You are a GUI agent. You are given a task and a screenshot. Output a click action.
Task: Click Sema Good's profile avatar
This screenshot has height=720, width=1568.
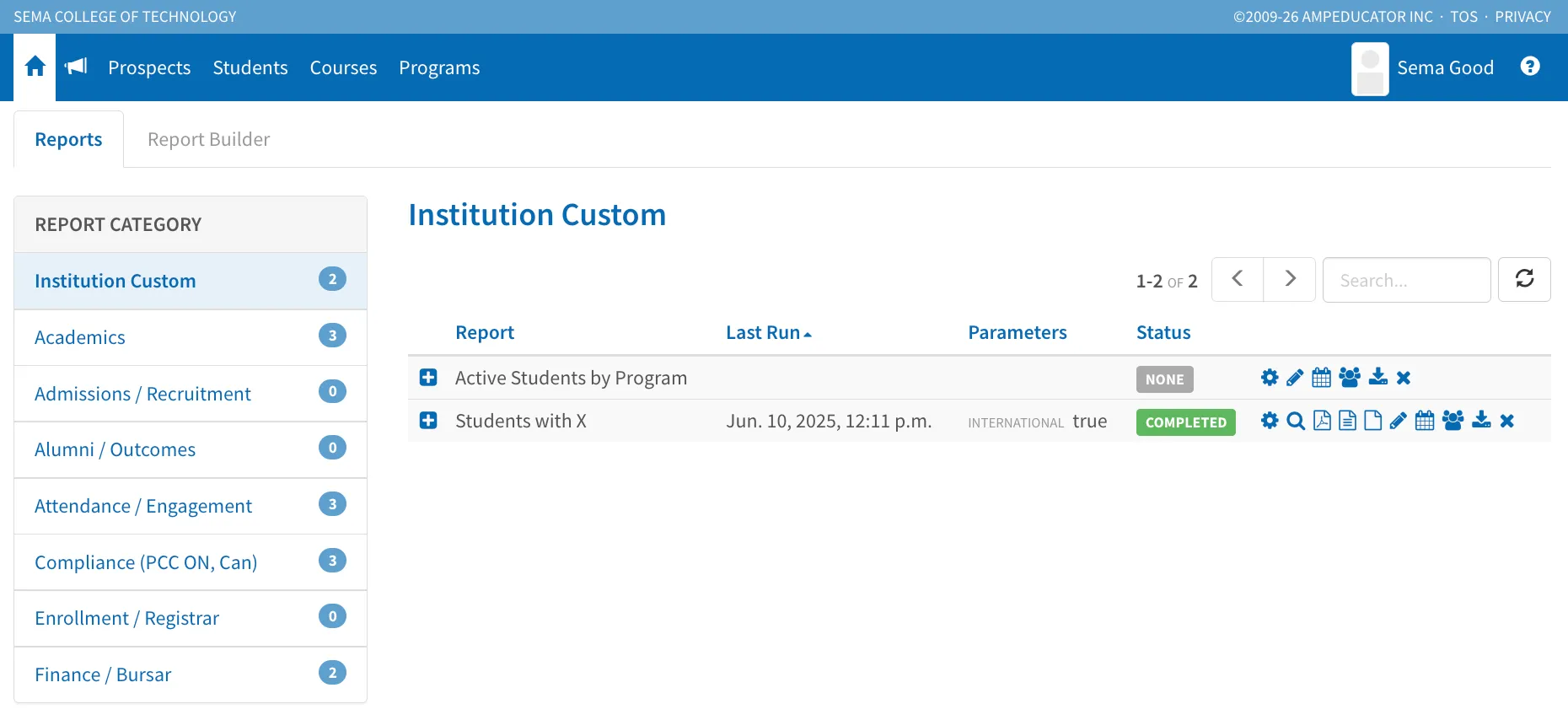pos(1370,69)
